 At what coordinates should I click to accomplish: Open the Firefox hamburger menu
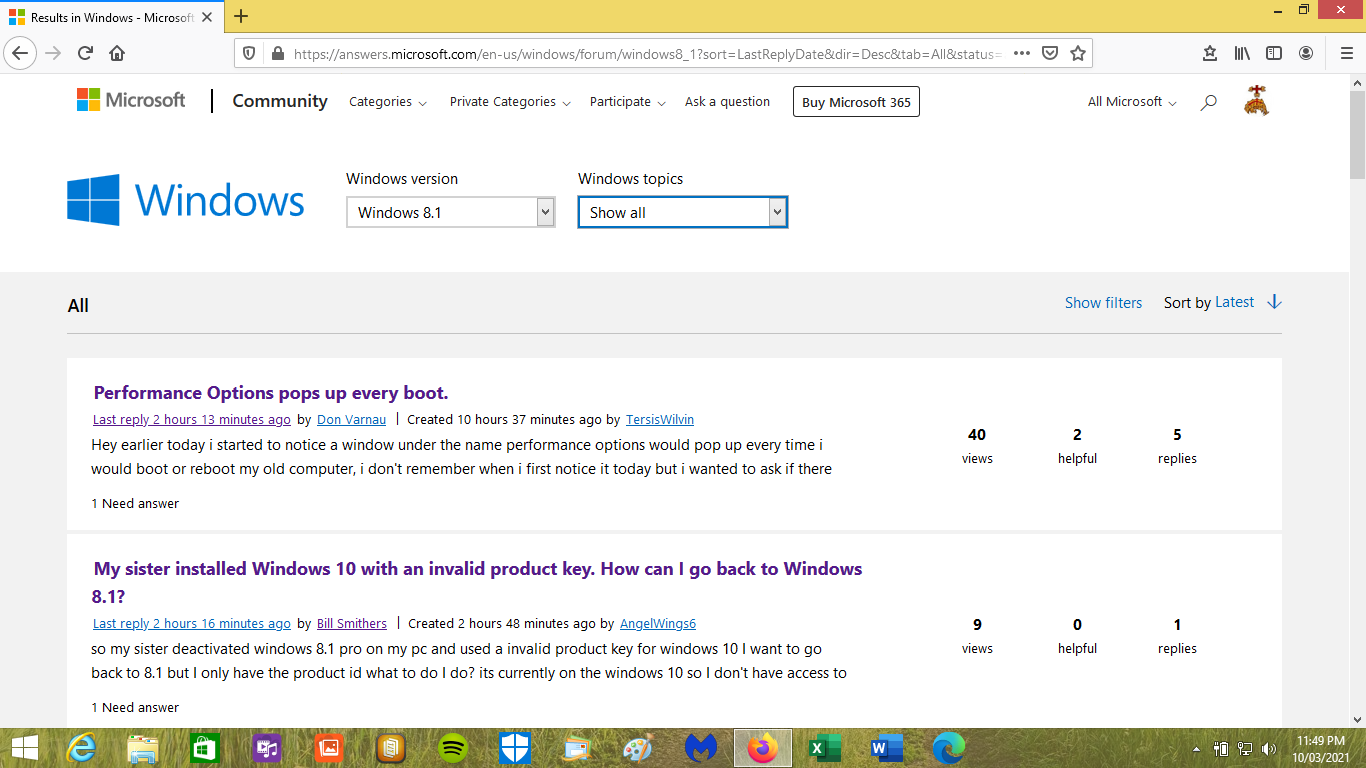coord(1346,53)
